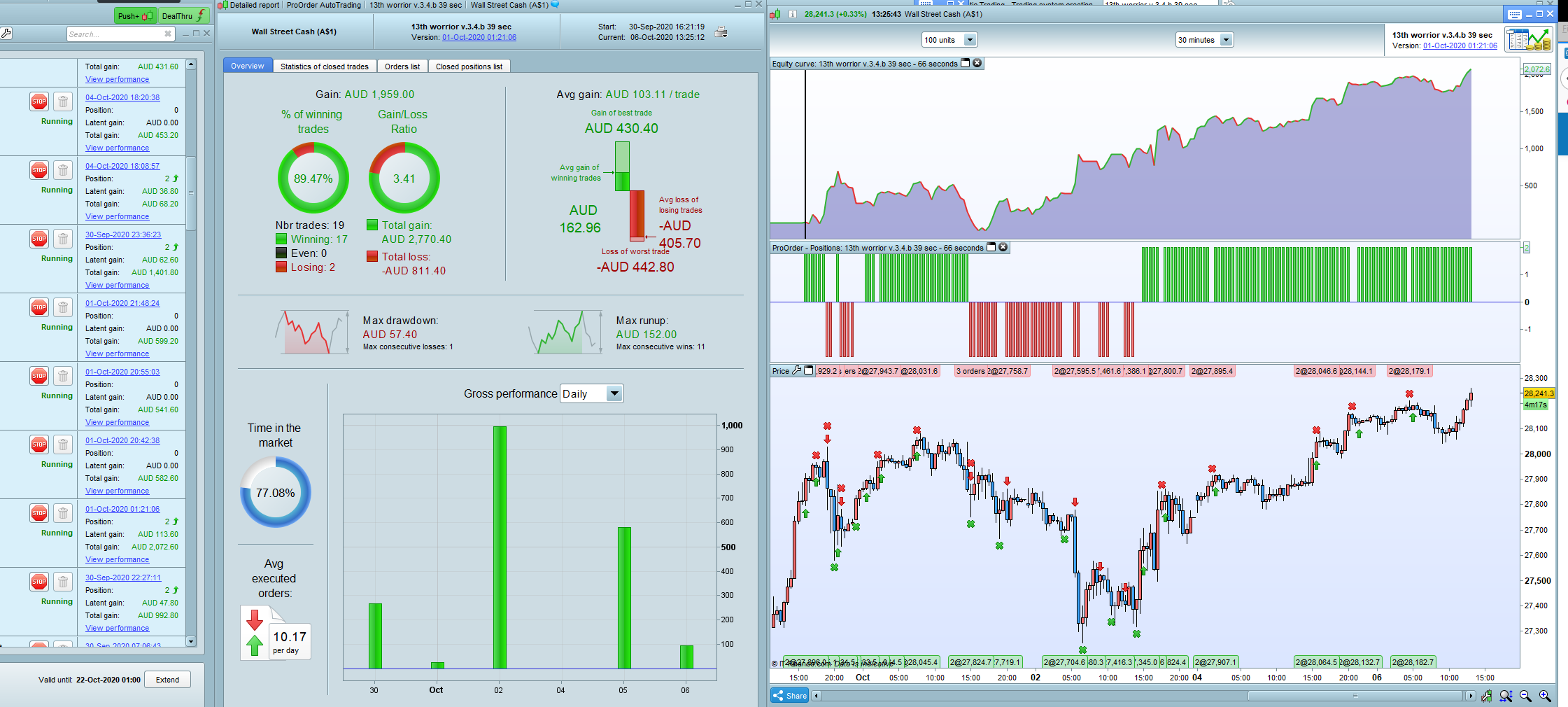
Task: Click the 89.47% winning trades donut chart
Action: [x=313, y=178]
